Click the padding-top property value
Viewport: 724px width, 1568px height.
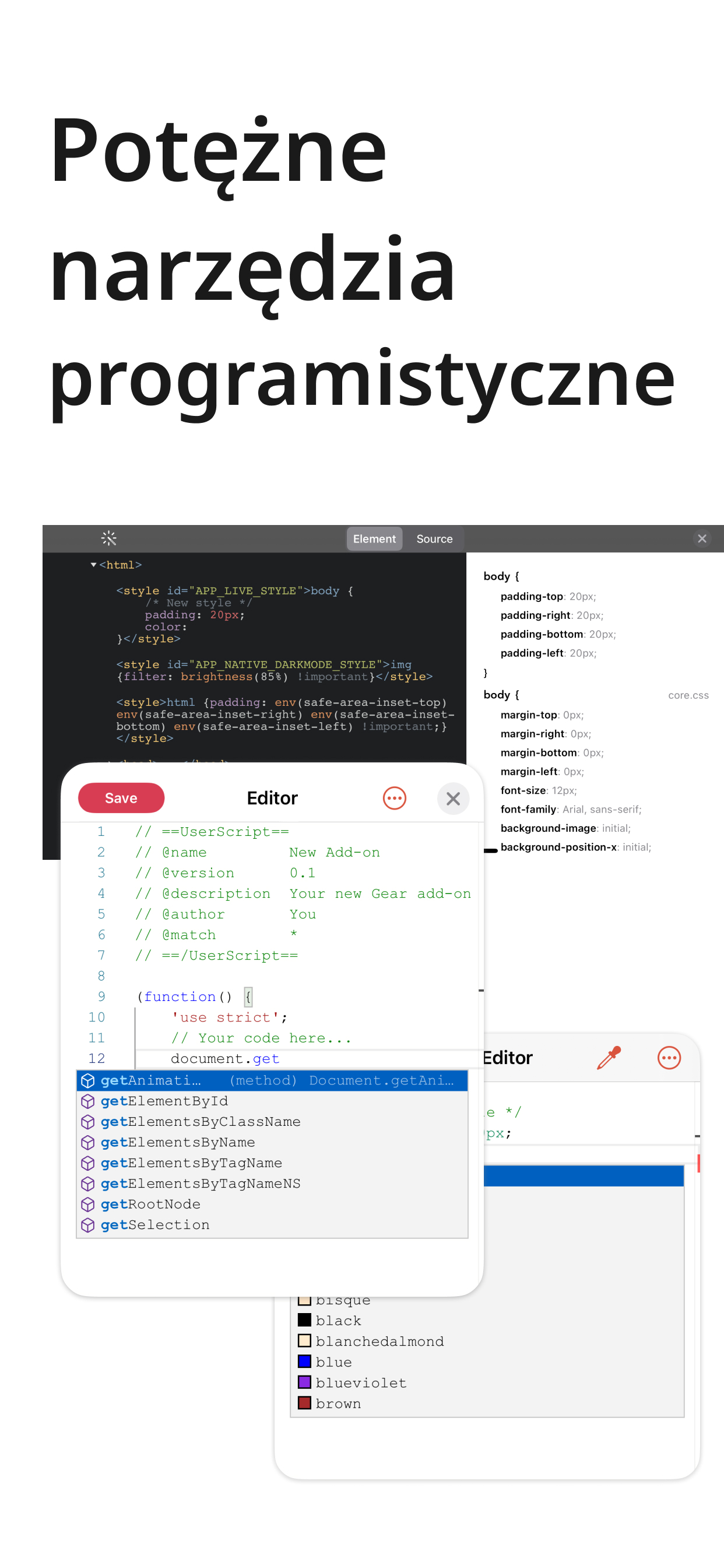582,597
